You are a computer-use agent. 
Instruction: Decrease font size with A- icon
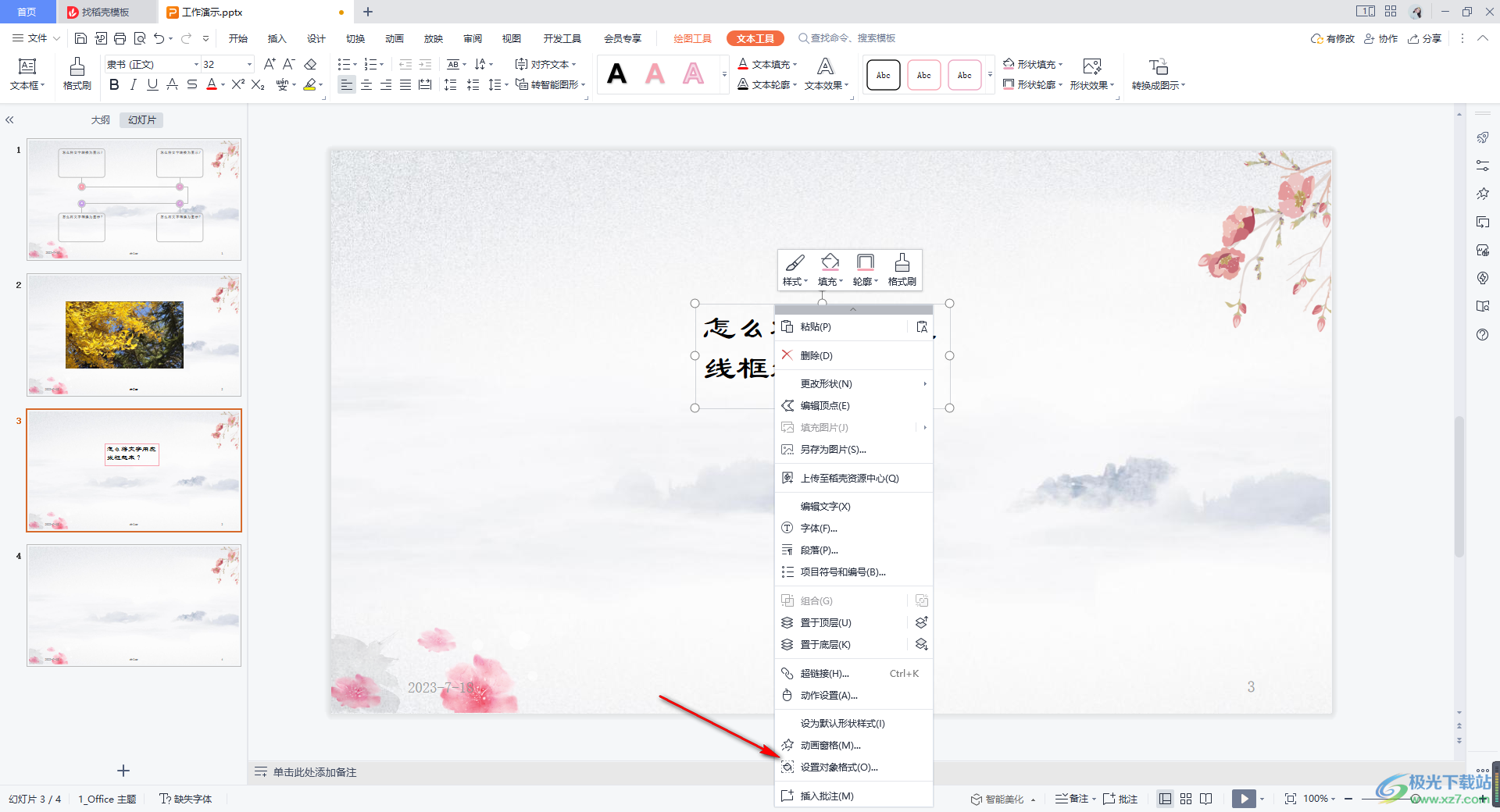[289, 64]
